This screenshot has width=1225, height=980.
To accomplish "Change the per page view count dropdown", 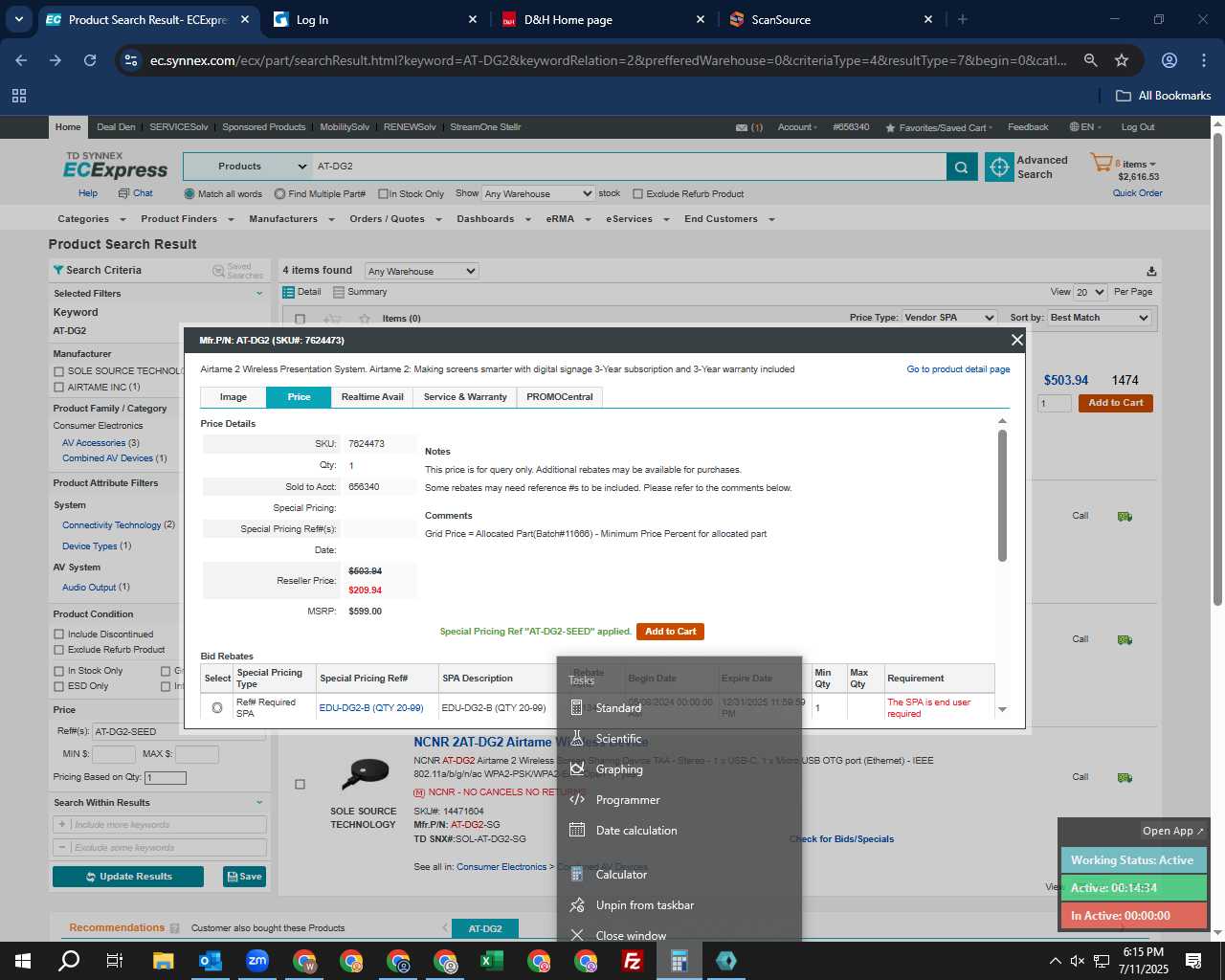I will click(1090, 293).
